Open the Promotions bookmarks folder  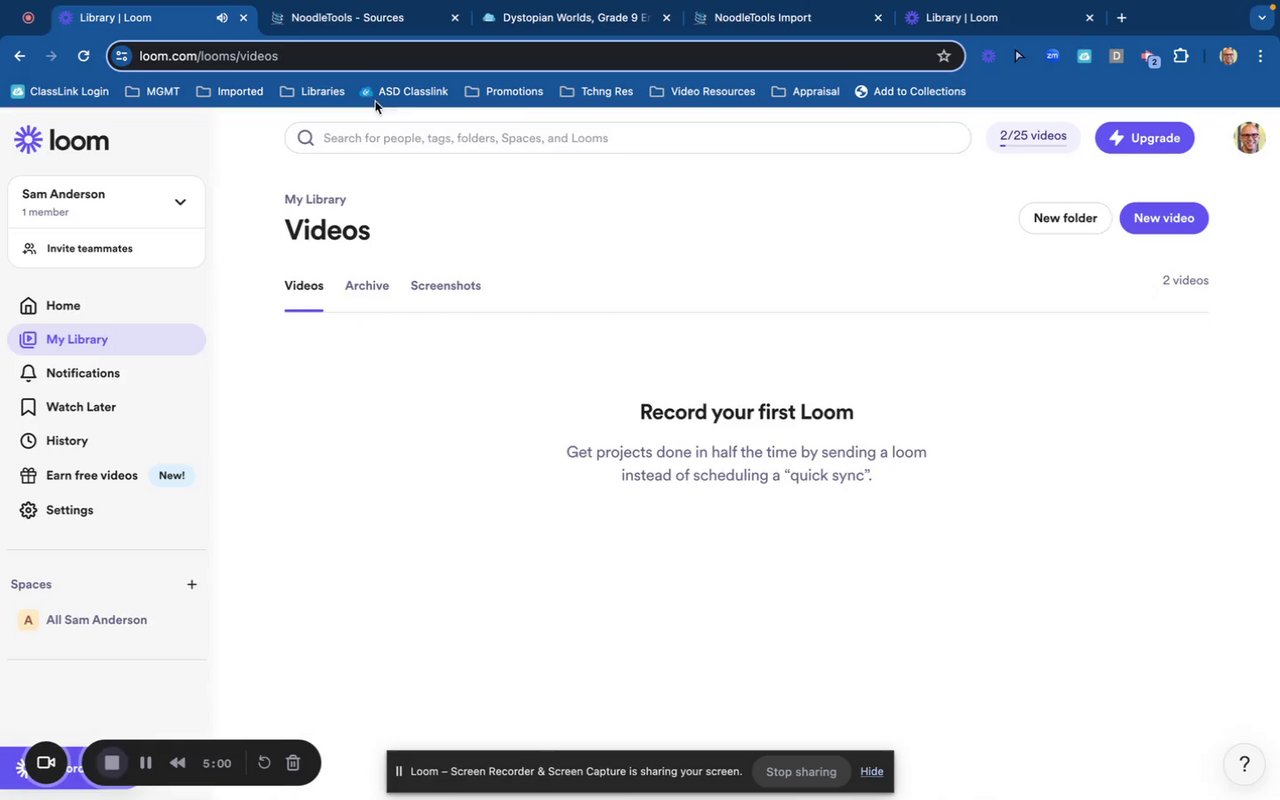click(x=504, y=91)
